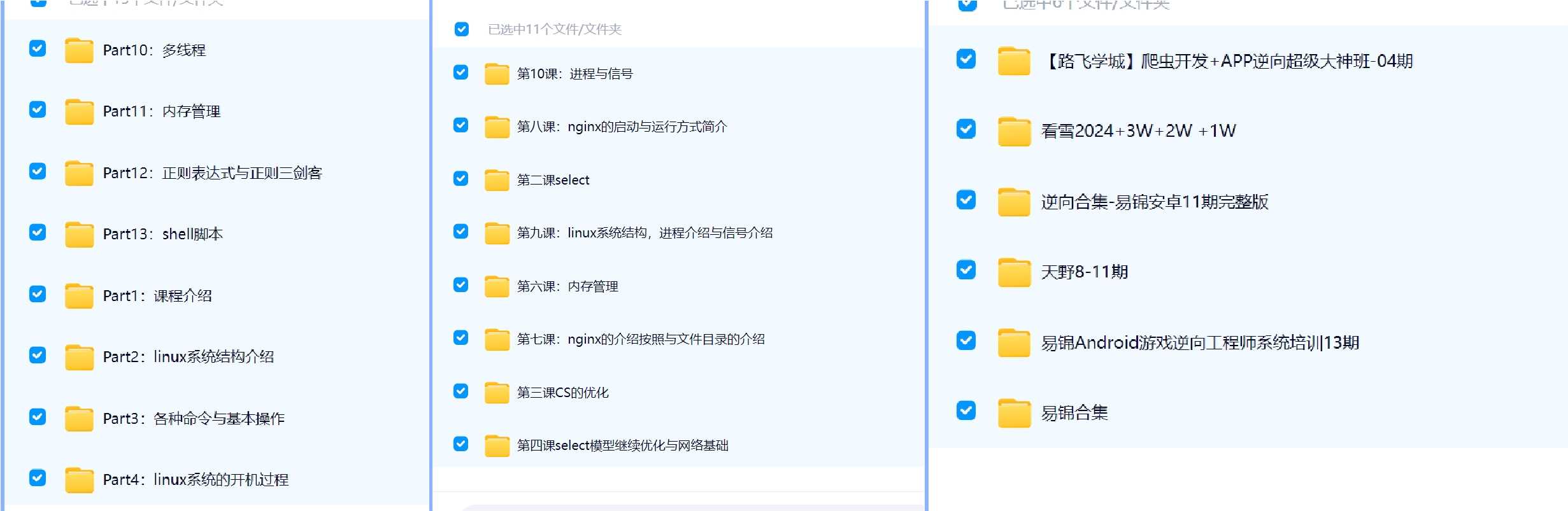Select the text 易锦合集
The width and height of the screenshot is (1568, 511).
[1074, 413]
